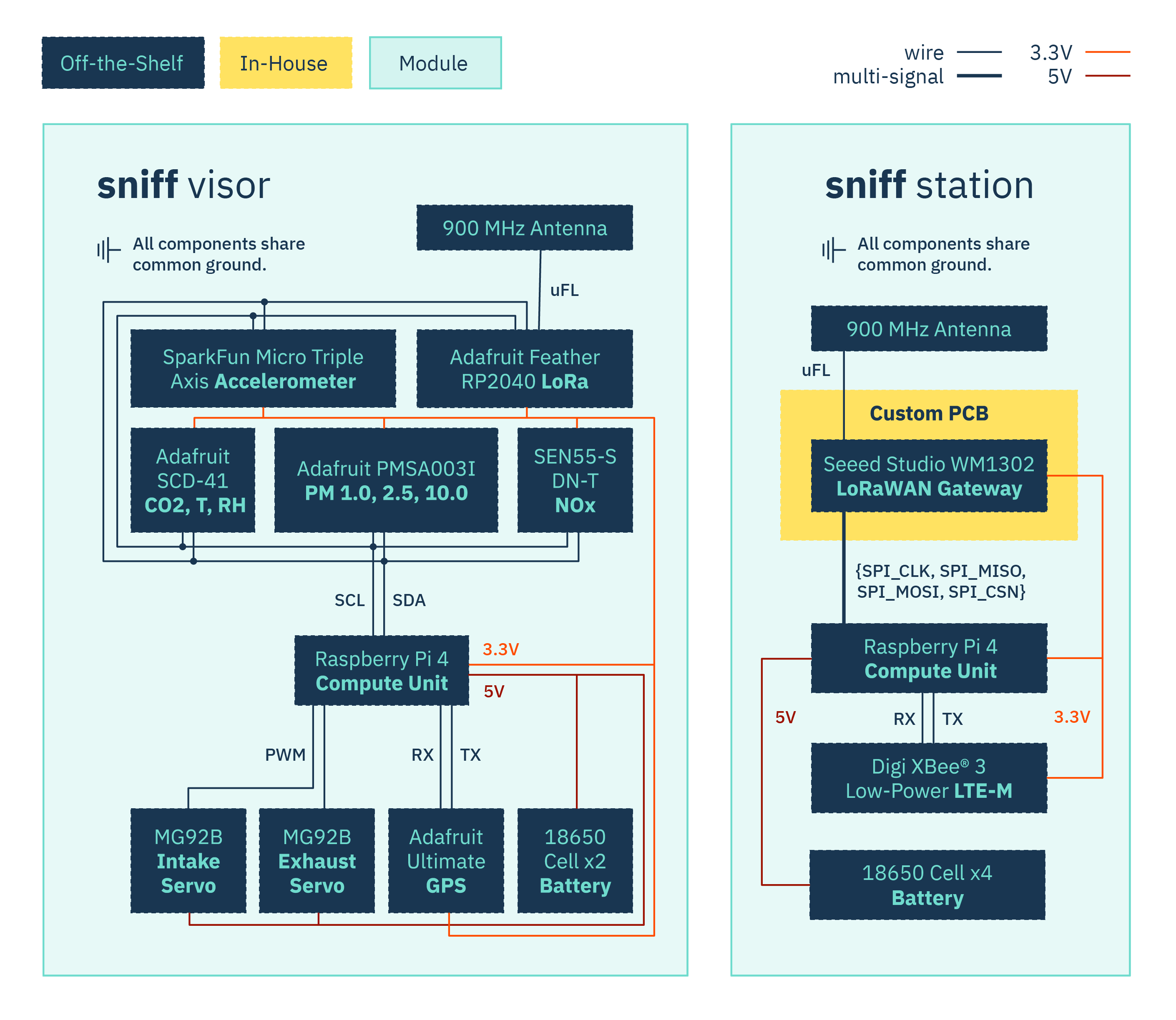The width and height of the screenshot is (1176, 1020).
Task: Click the Seeed Studio LoRaWAN Gateway block
Action: (929, 476)
